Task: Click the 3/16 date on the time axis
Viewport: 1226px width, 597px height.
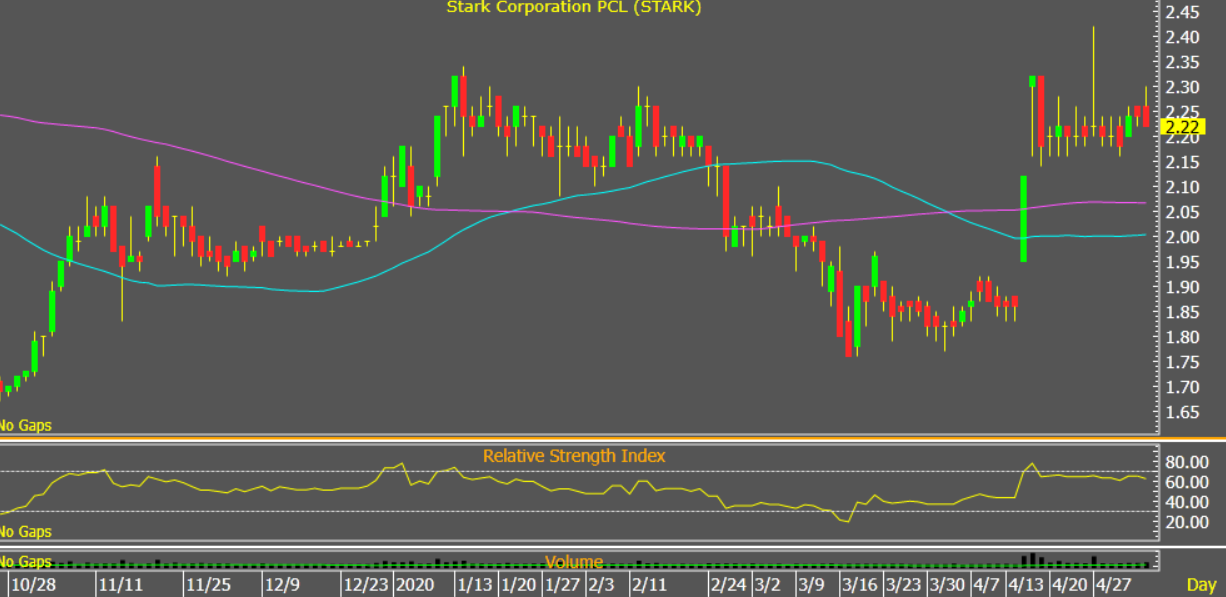Action: pos(858,584)
